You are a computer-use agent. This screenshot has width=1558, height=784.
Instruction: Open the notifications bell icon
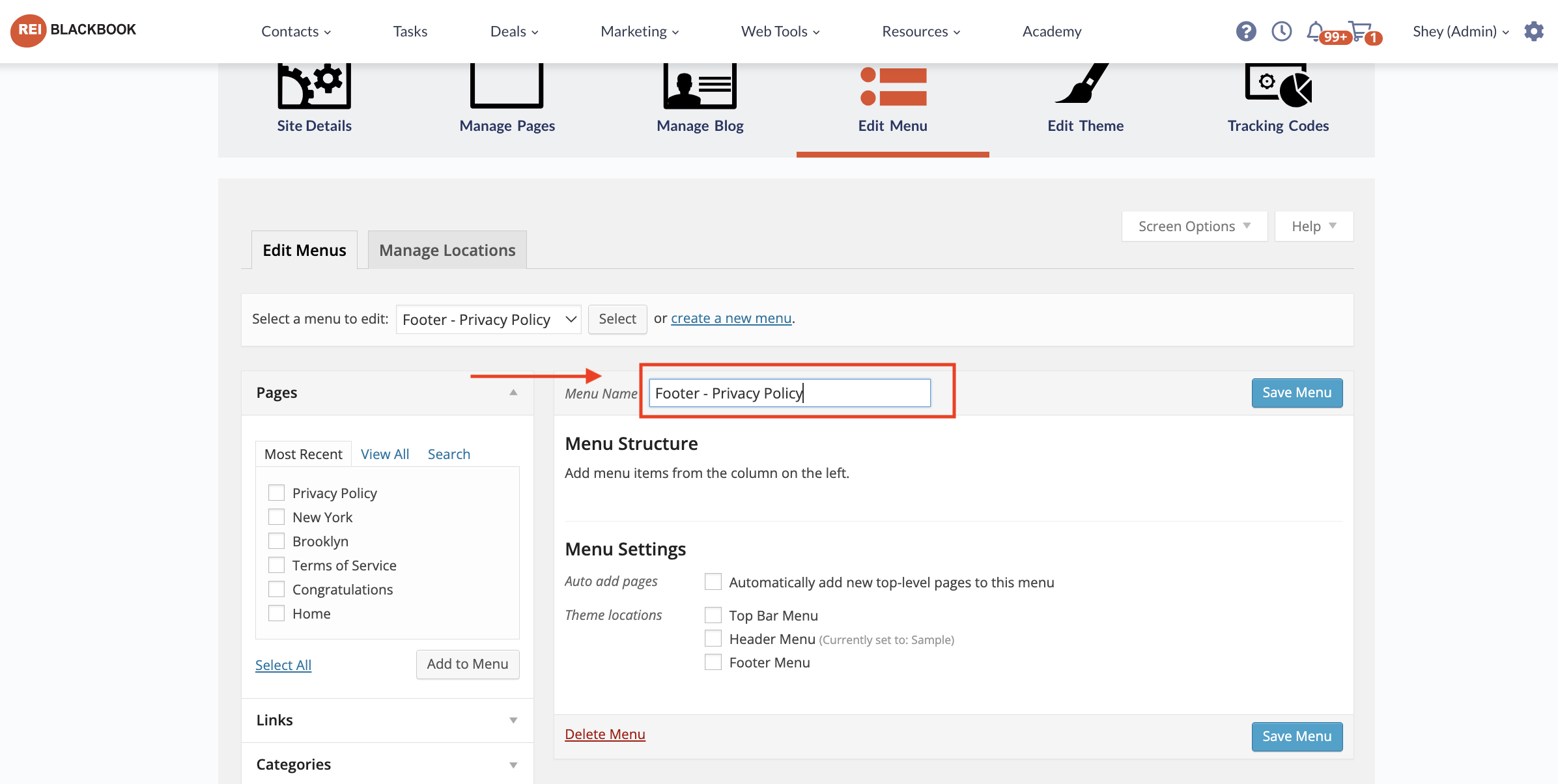1315,31
